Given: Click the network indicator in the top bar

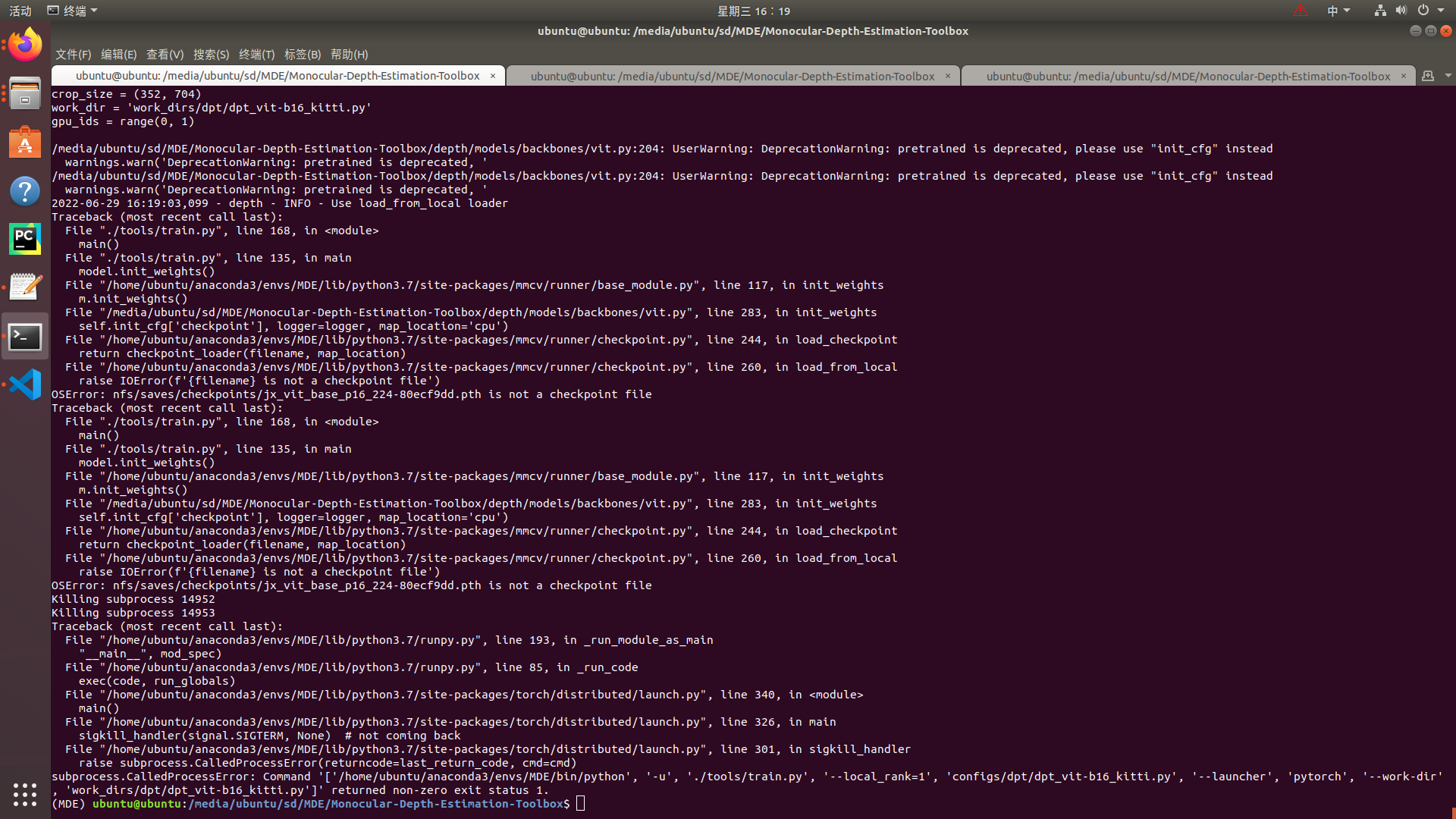Looking at the screenshot, I should (x=1380, y=10).
